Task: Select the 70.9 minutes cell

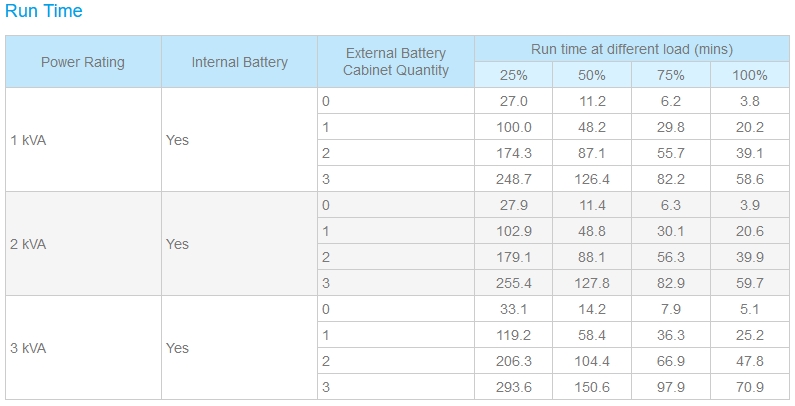Action: tap(749, 387)
